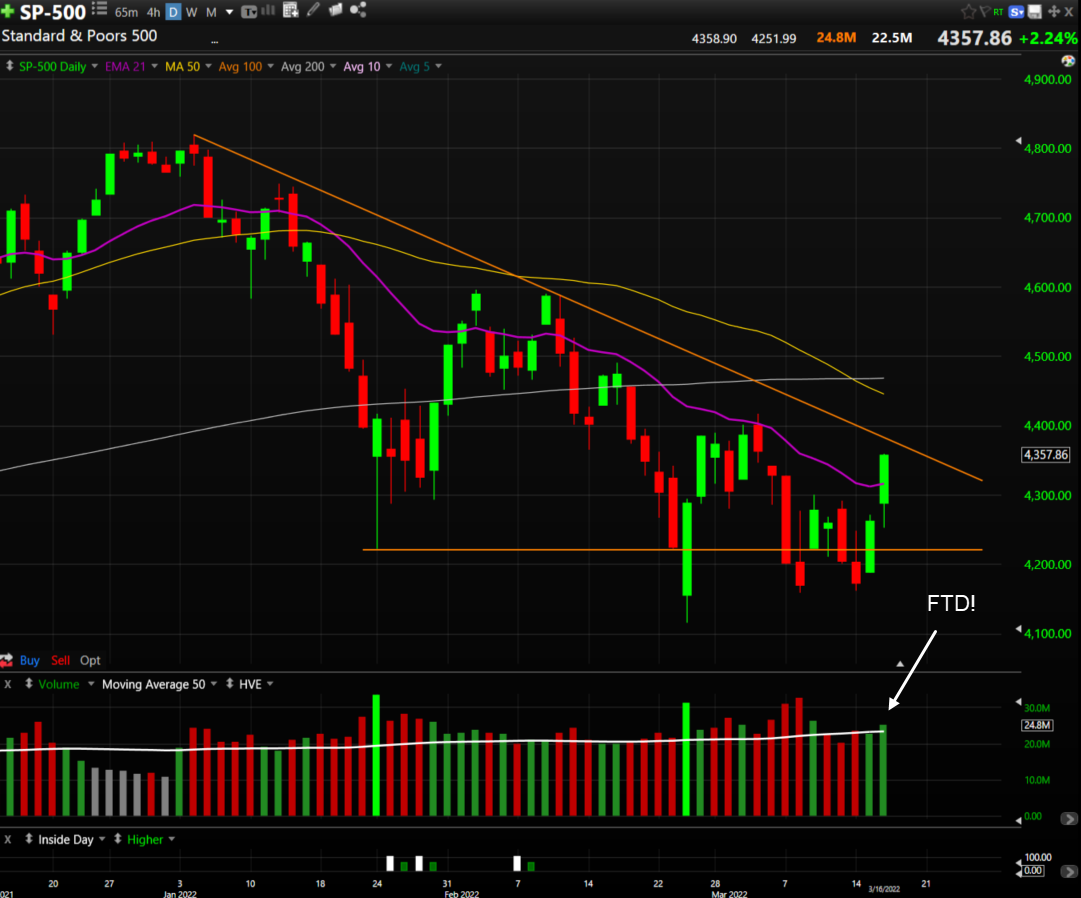
Task: Click the 4,357.86 price label on the axis
Action: [x=1046, y=455]
